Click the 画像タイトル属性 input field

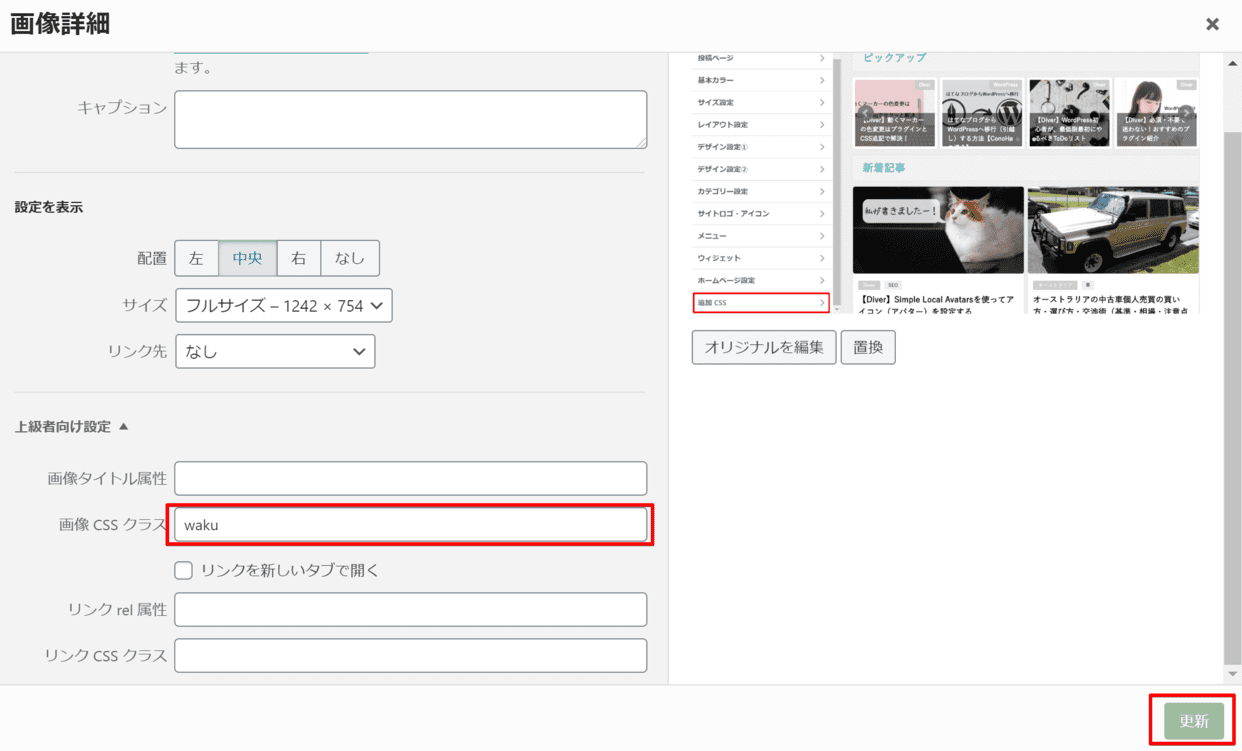[x=410, y=479]
